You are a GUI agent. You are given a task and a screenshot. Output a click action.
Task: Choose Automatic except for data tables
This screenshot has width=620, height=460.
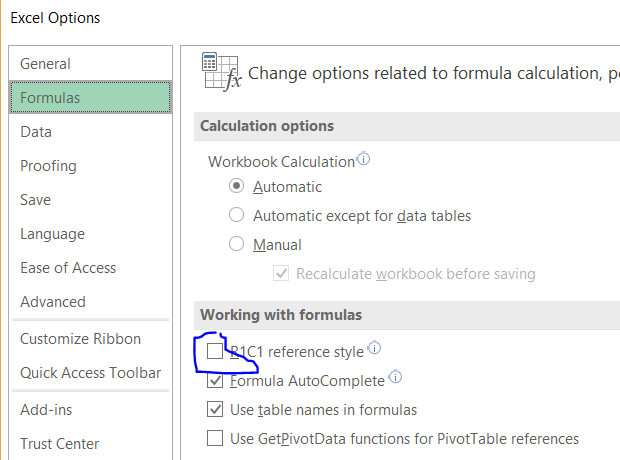[237, 215]
